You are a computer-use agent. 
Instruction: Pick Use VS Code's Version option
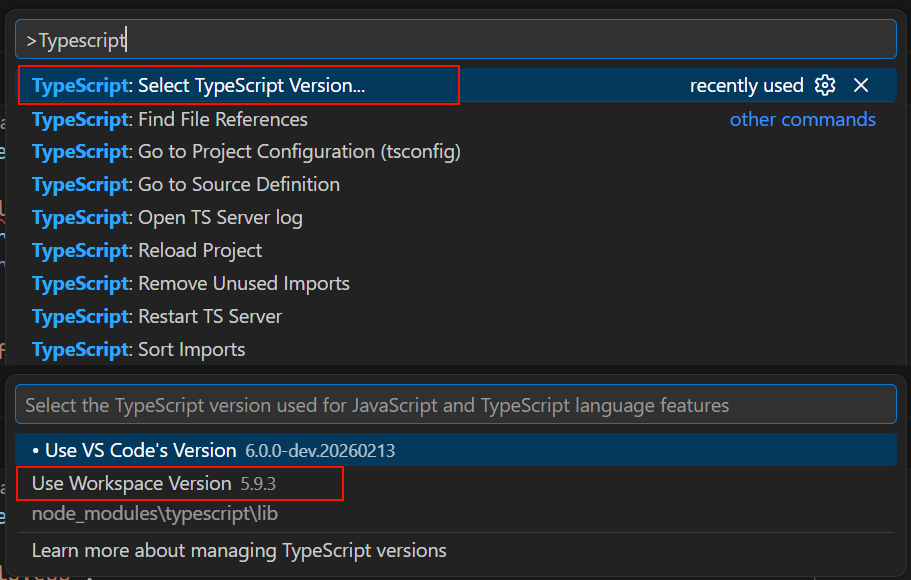pos(140,451)
